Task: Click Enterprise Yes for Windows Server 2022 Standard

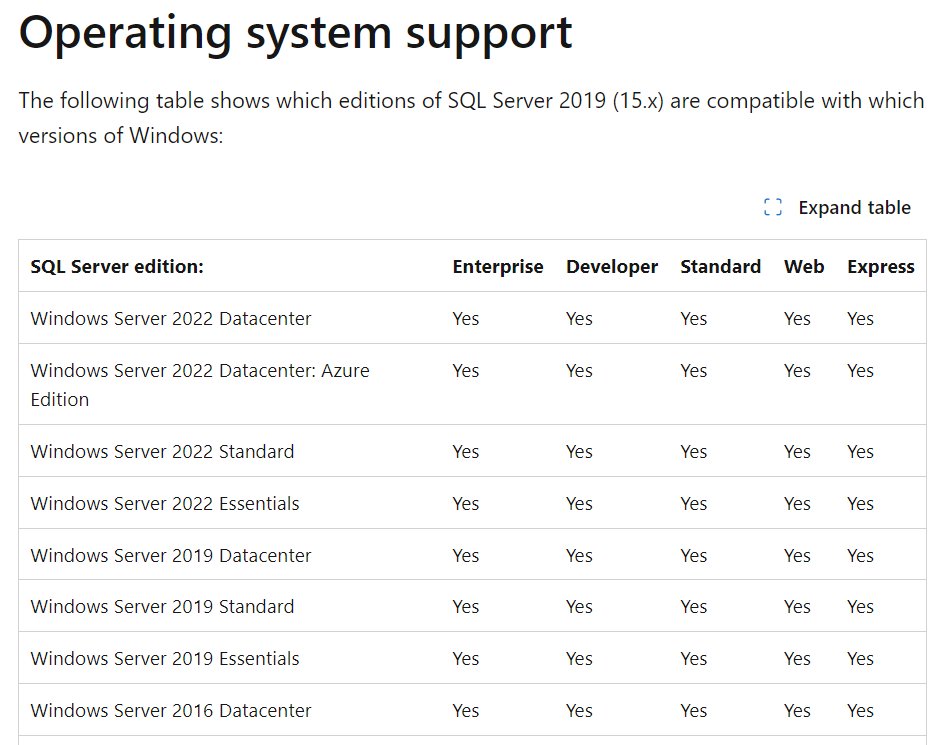Action: pos(466,452)
